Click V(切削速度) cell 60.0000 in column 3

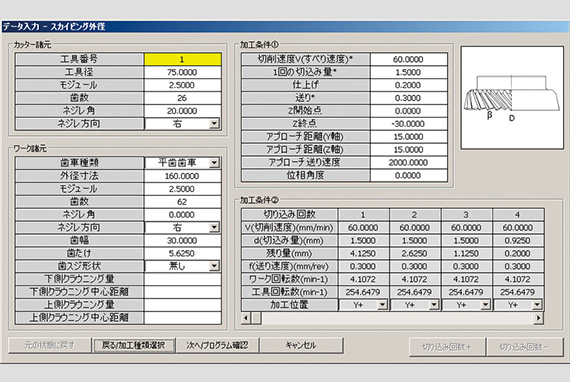[x=466, y=228]
